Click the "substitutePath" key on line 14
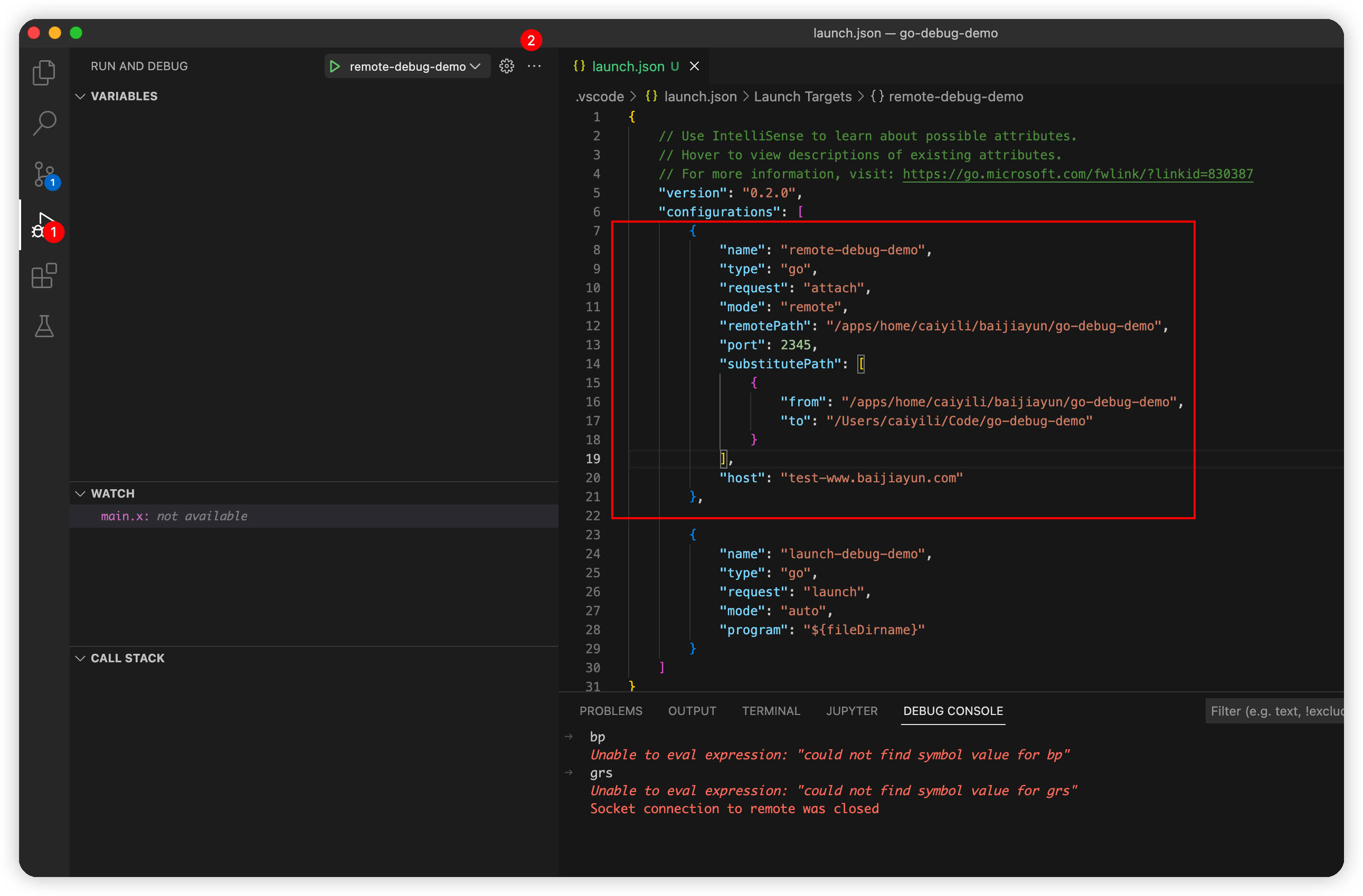The width and height of the screenshot is (1363, 896). tap(780, 364)
